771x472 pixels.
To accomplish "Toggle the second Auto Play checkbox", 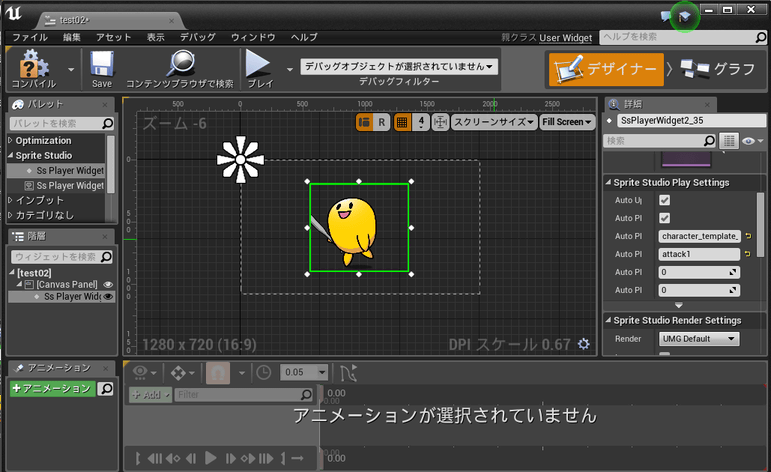I will pyautogui.click(x=664, y=218).
